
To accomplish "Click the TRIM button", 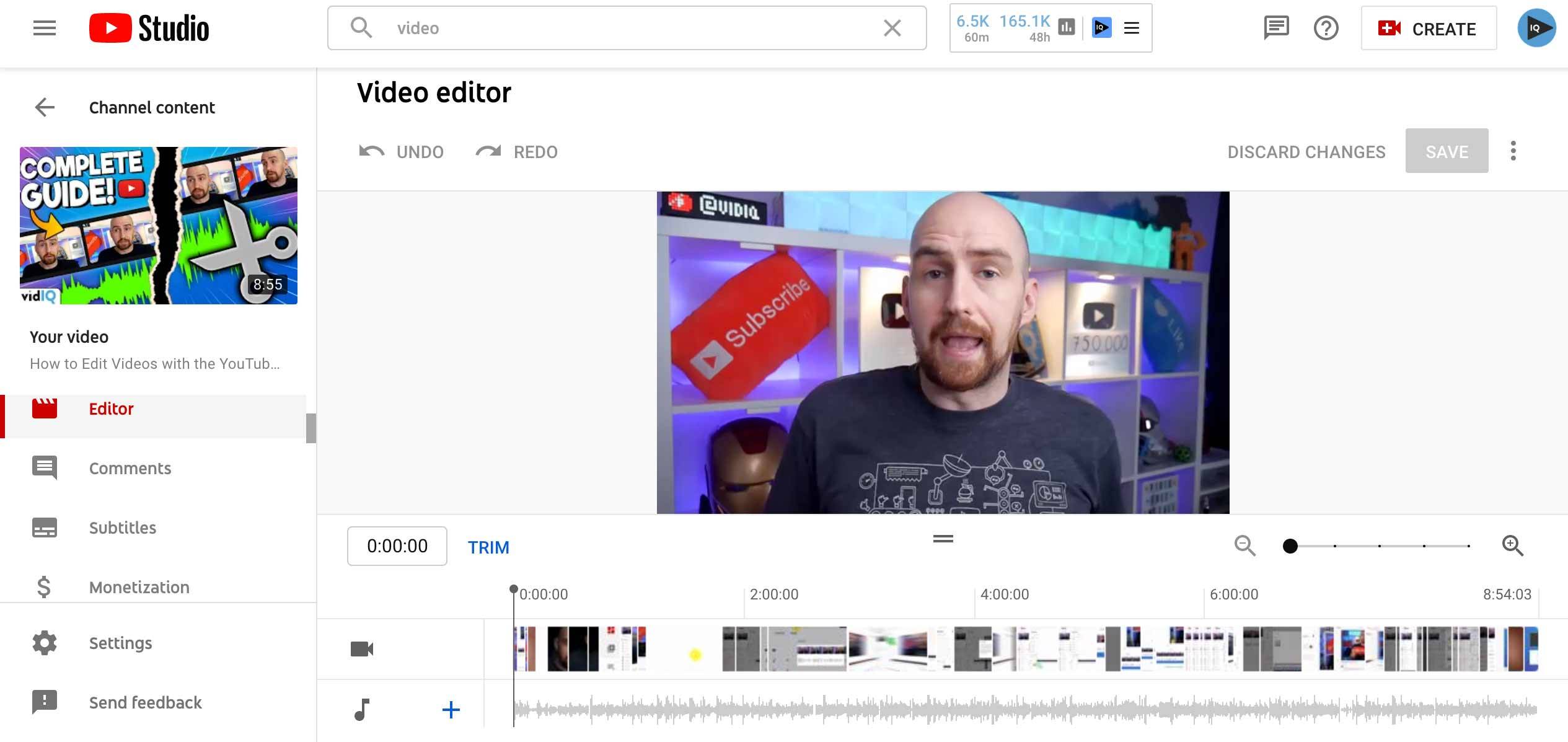I will tap(488, 547).
